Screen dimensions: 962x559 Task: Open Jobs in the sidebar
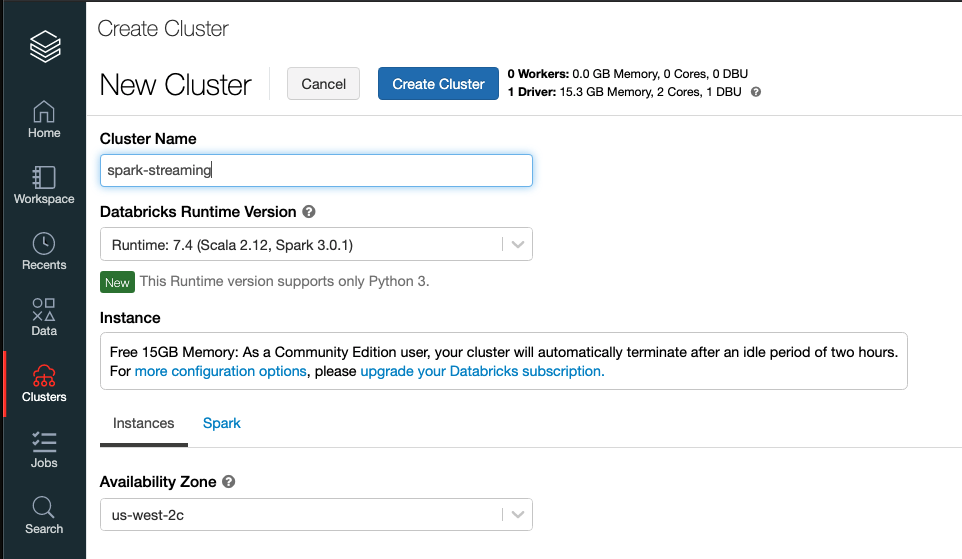44,450
